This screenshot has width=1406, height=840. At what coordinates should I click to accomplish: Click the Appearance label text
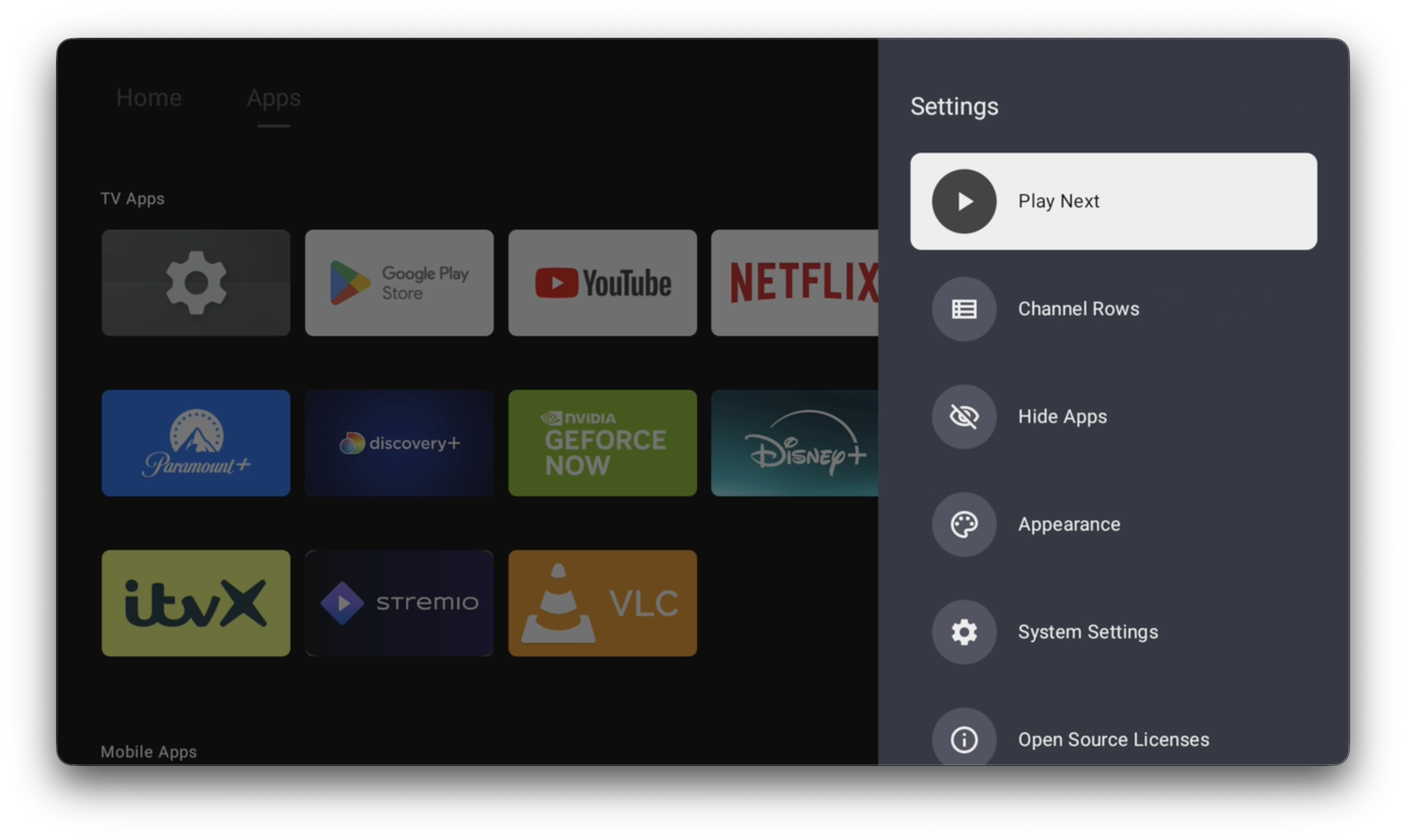1069,524
